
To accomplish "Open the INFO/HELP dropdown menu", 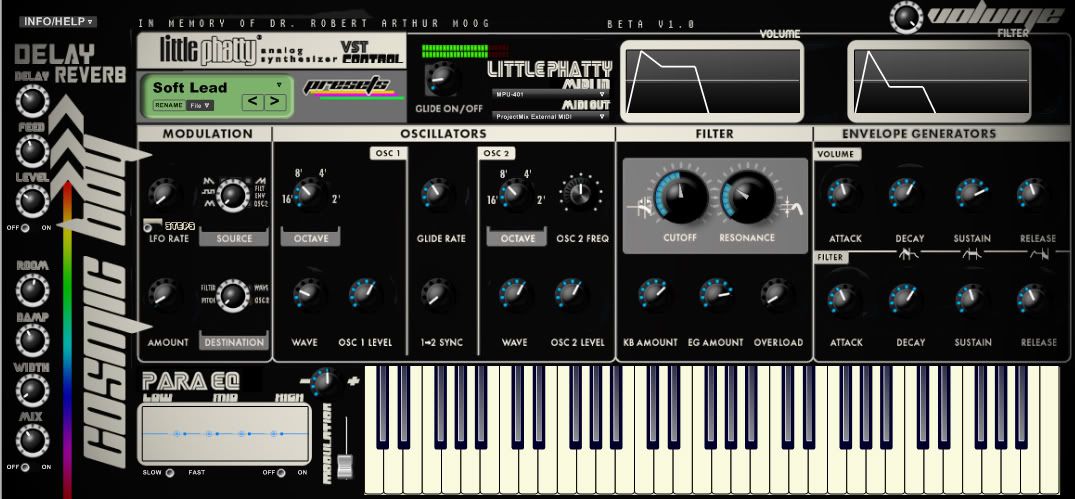I will tap(58, 21).
